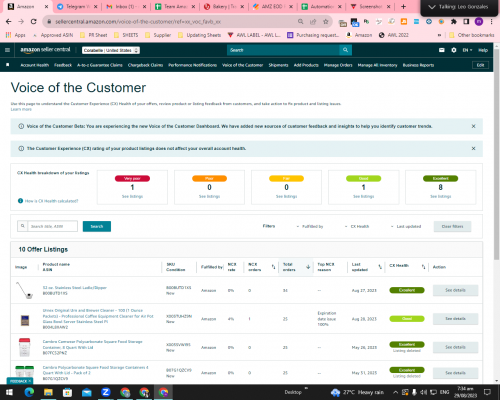Show more bookmarks via the double chevron
This screenshot has height=400, width=500.
(x=439, y=35)
